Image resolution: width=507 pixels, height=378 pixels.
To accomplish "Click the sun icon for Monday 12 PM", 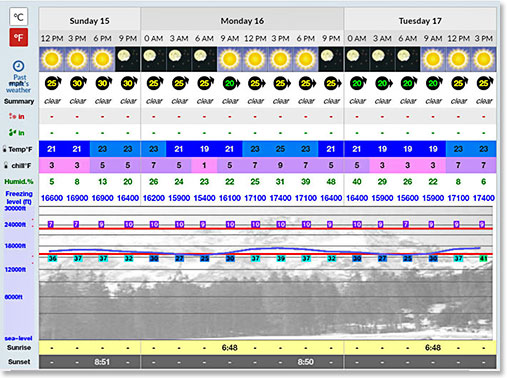I will coord(255,59).
